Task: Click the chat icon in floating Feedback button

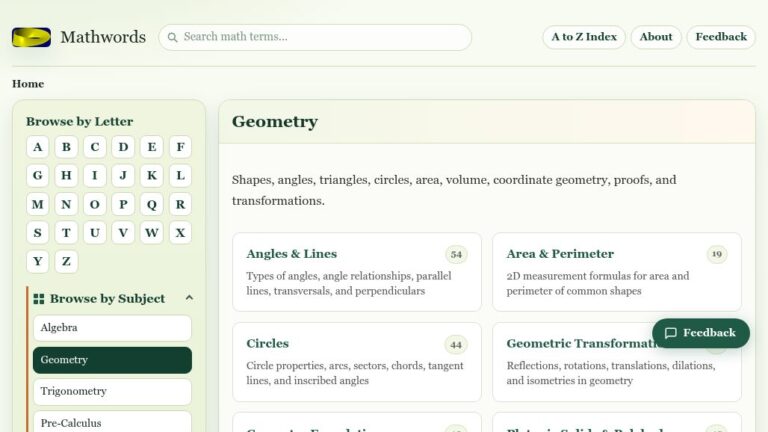Action: click(x=671, y=333)
